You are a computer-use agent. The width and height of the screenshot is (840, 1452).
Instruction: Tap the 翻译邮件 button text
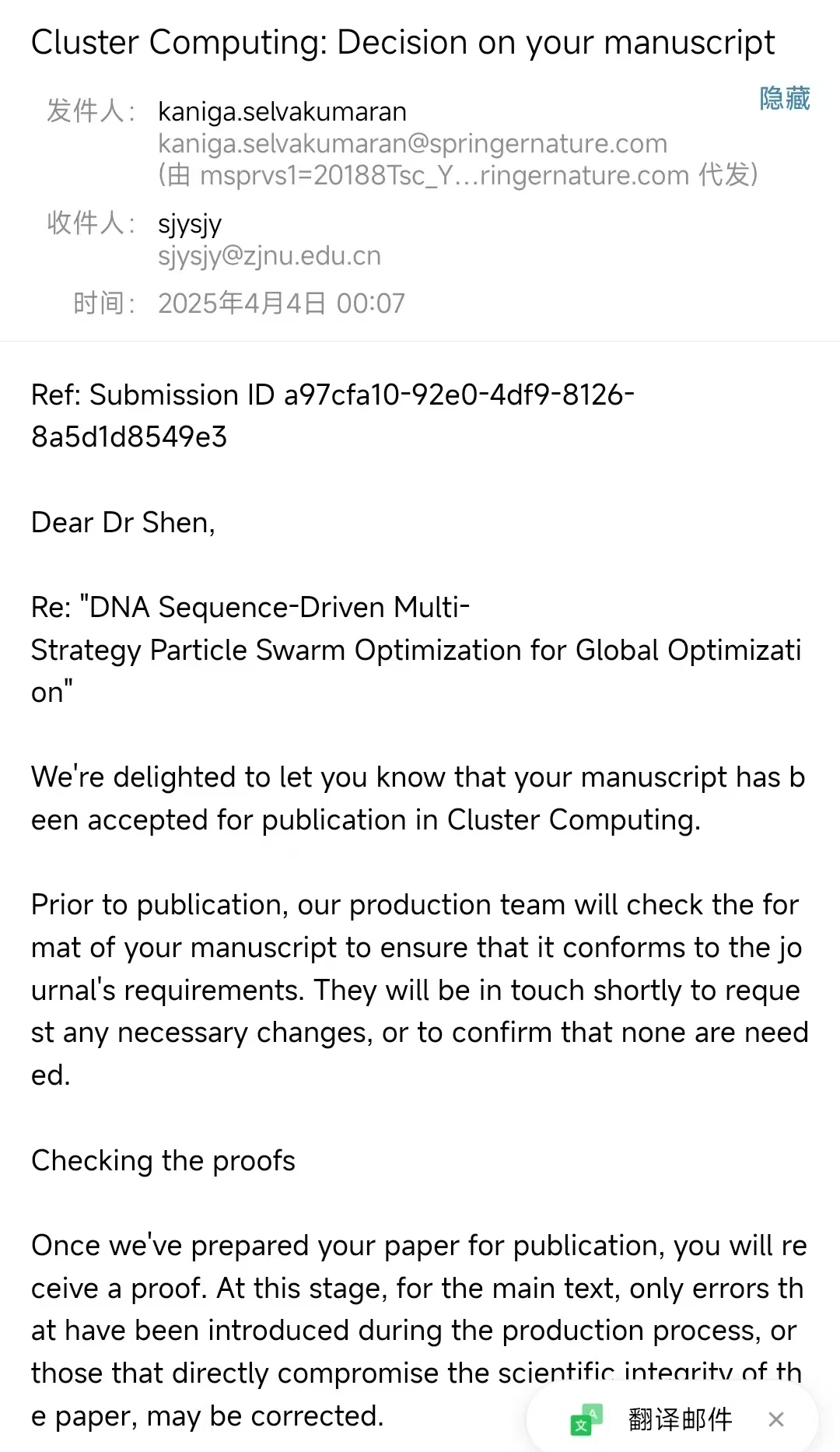[x=680, y=1419]
